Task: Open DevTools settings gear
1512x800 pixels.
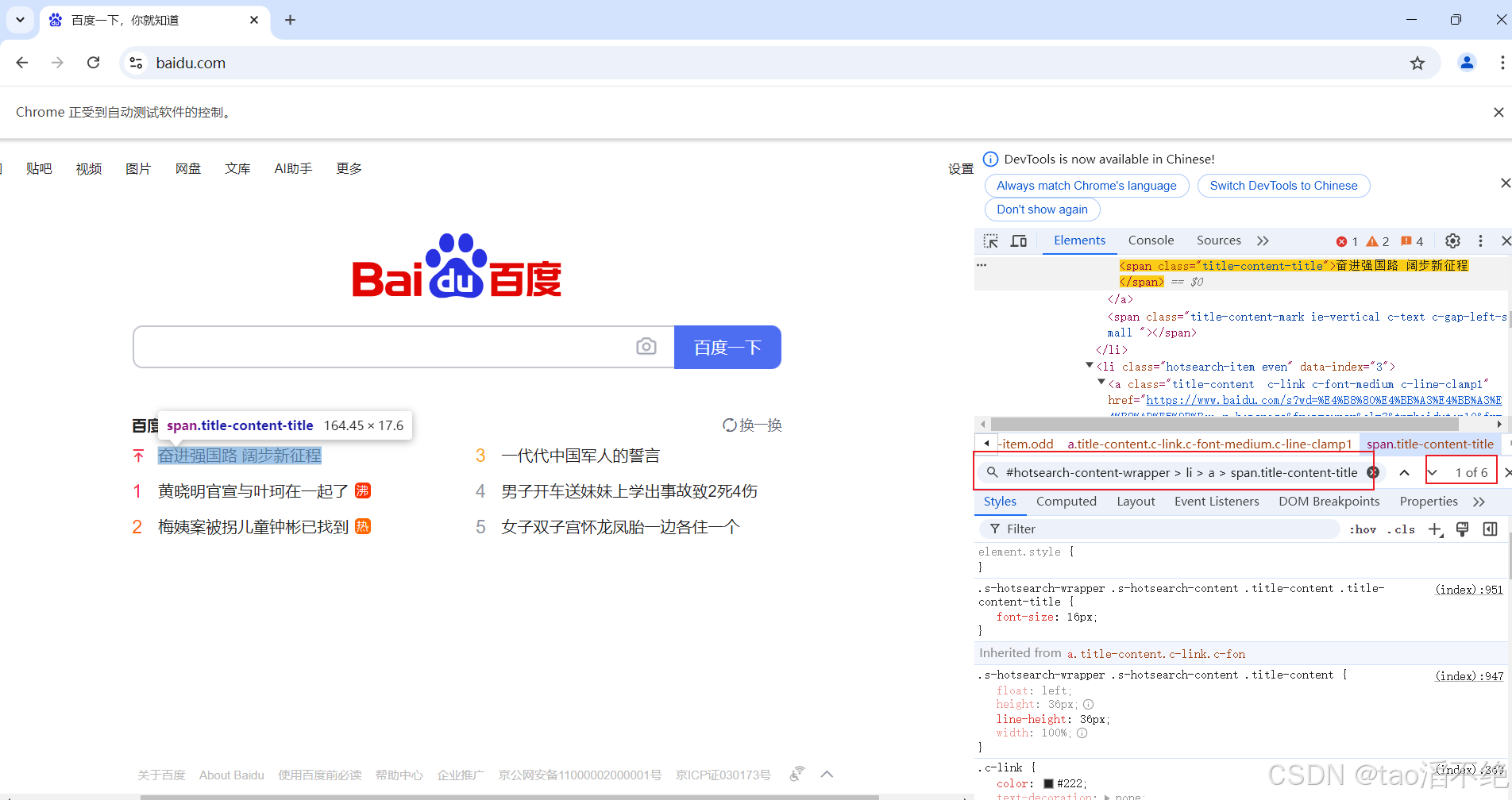Action: 1452,240
